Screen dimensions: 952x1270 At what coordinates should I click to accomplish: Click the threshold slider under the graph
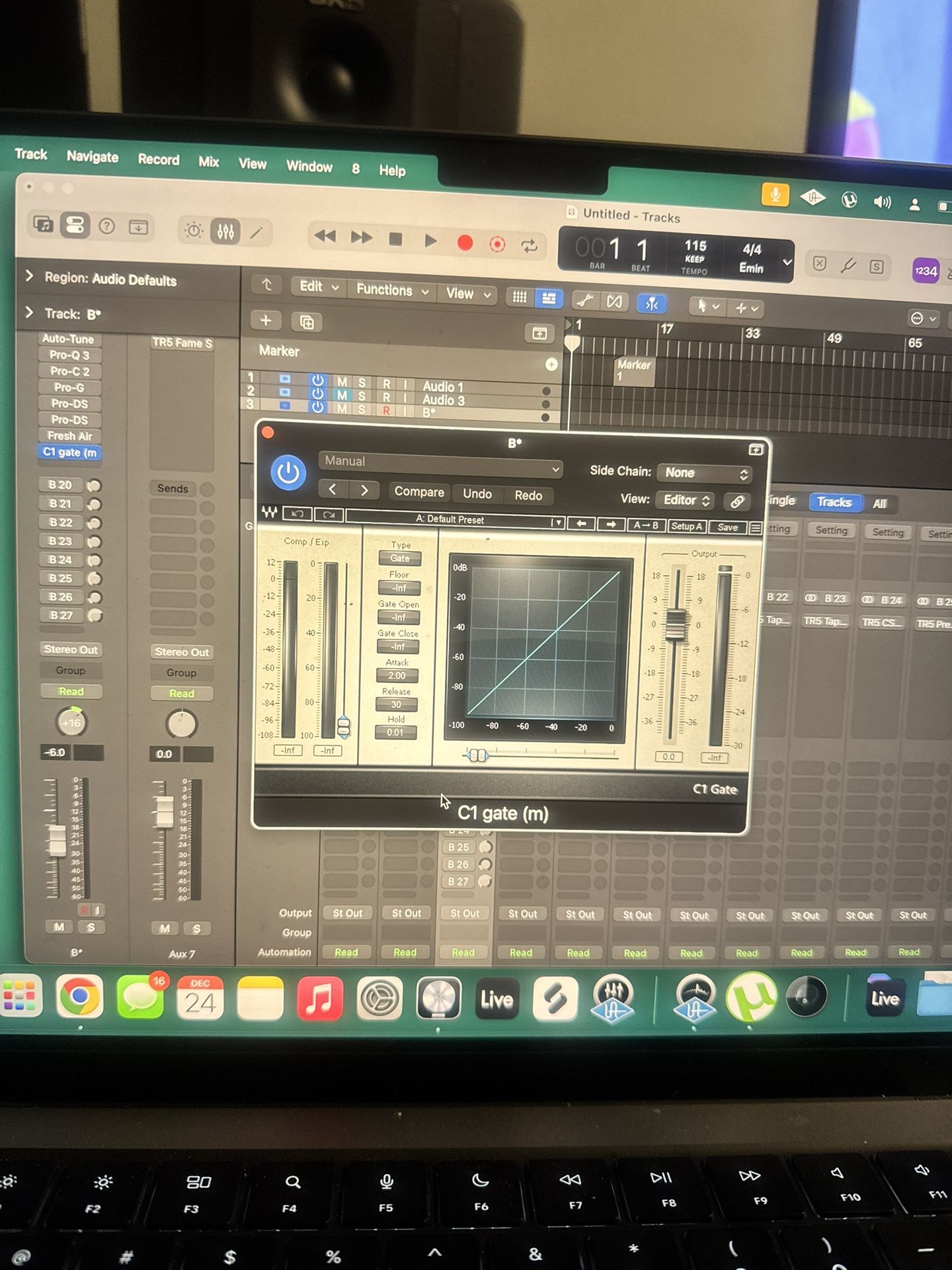[x=477, y=755]
